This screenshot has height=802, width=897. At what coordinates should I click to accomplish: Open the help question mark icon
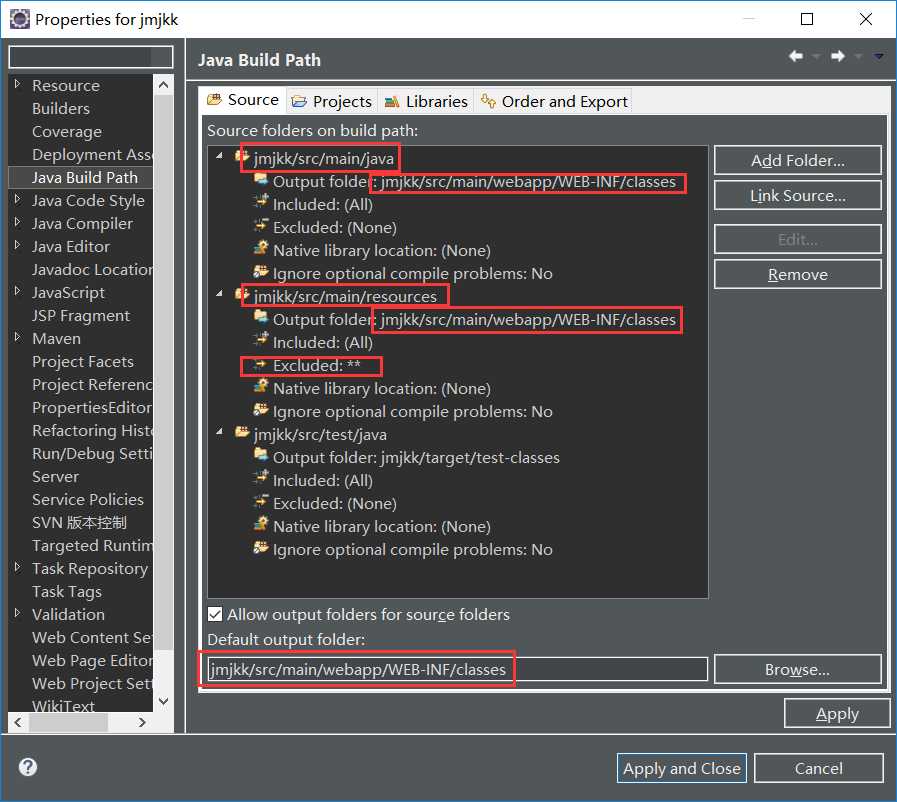coord(28,767)
